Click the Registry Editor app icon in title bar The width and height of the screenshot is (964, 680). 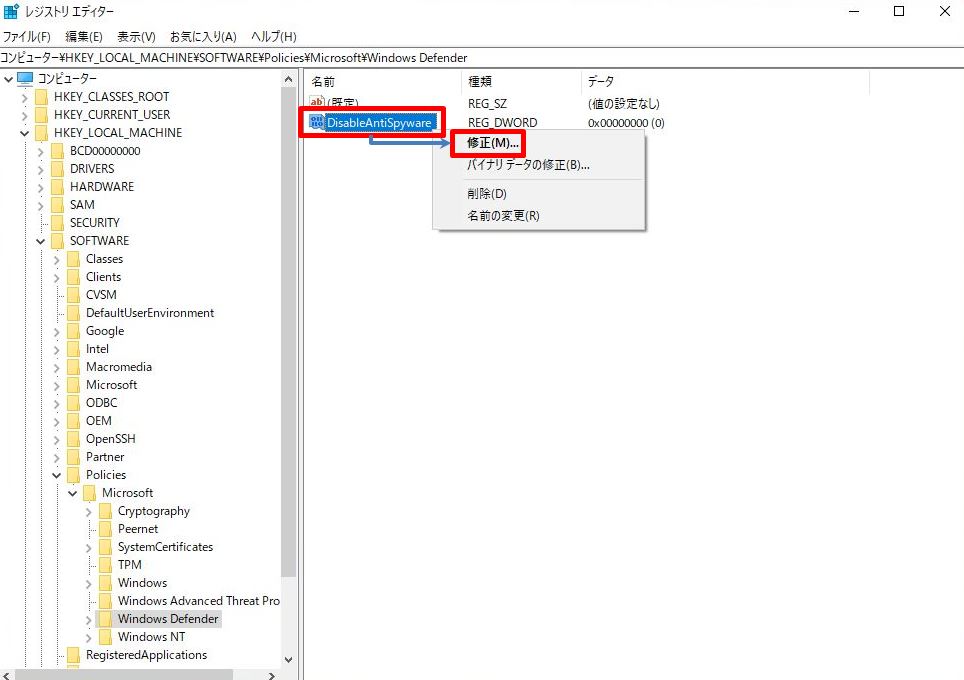click(11, 11)
